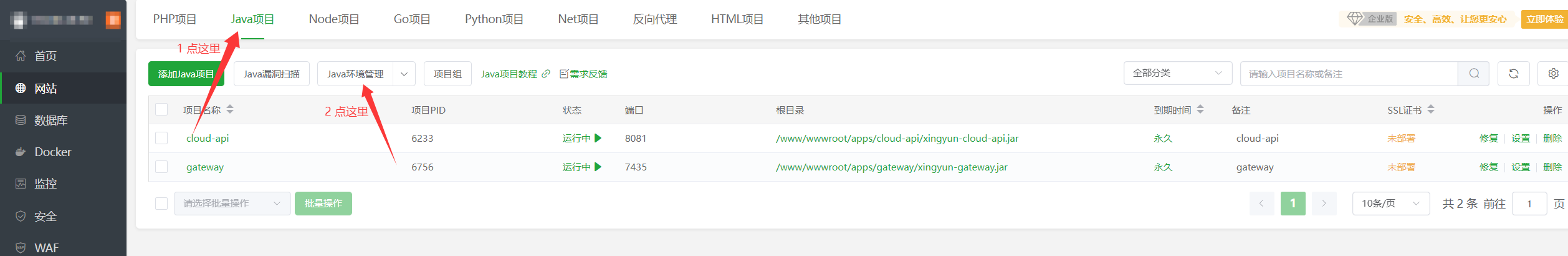Click the 添加Java项目 button
1568x256 pixels.
186,74
